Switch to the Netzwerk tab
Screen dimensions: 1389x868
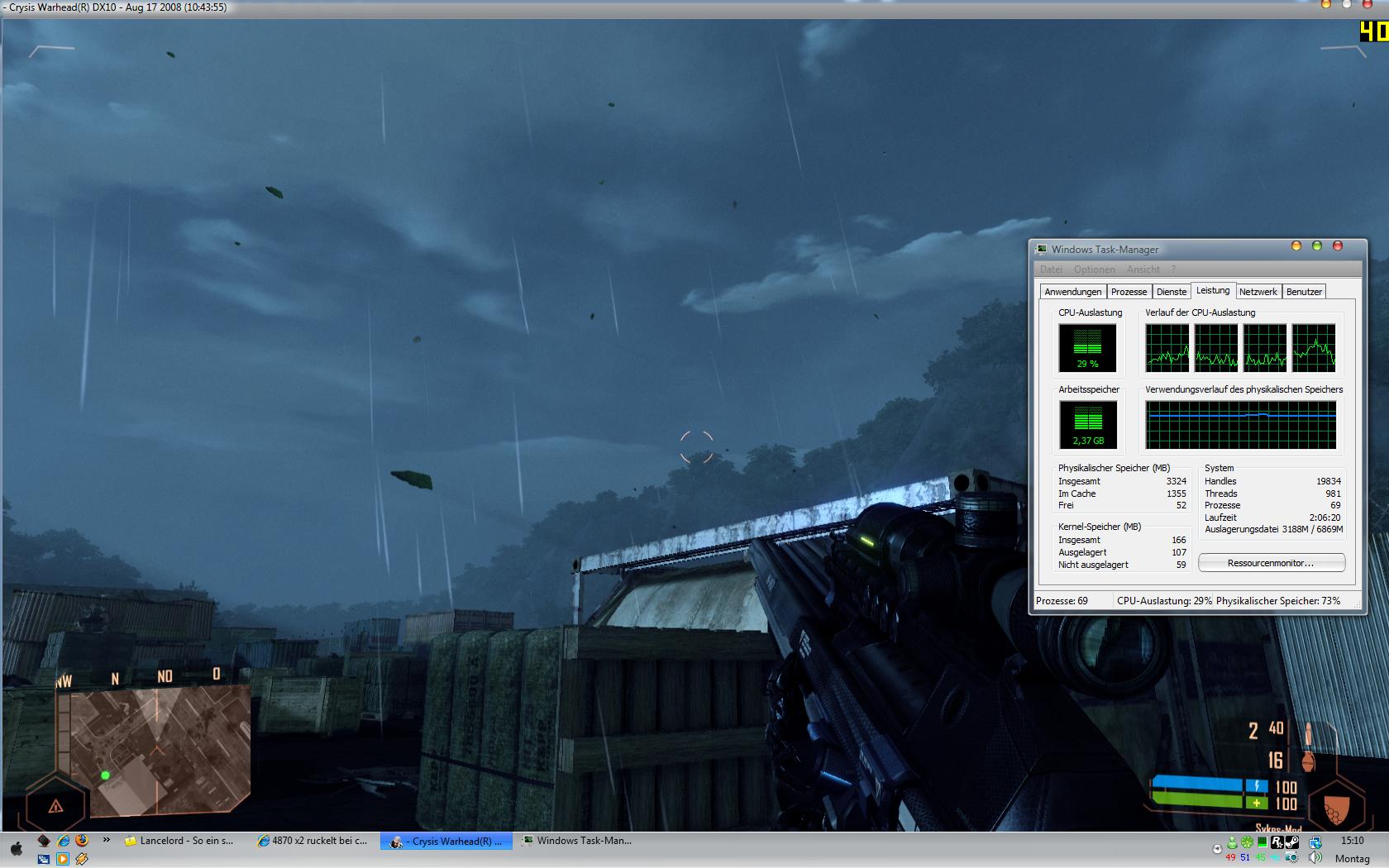tap(1258, 292)
